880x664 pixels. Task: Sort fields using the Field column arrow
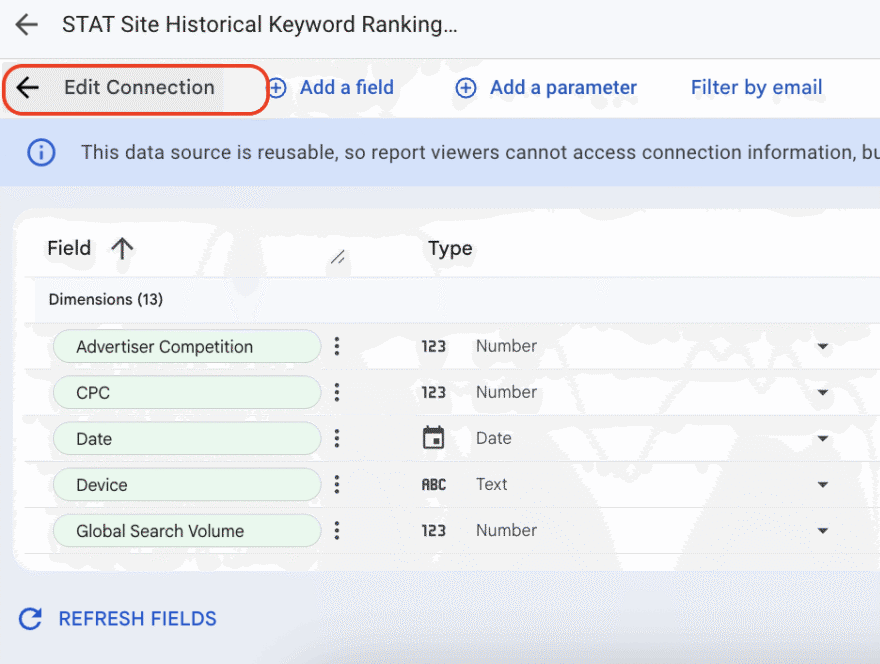pyautogui.click(x=122, y=249)
